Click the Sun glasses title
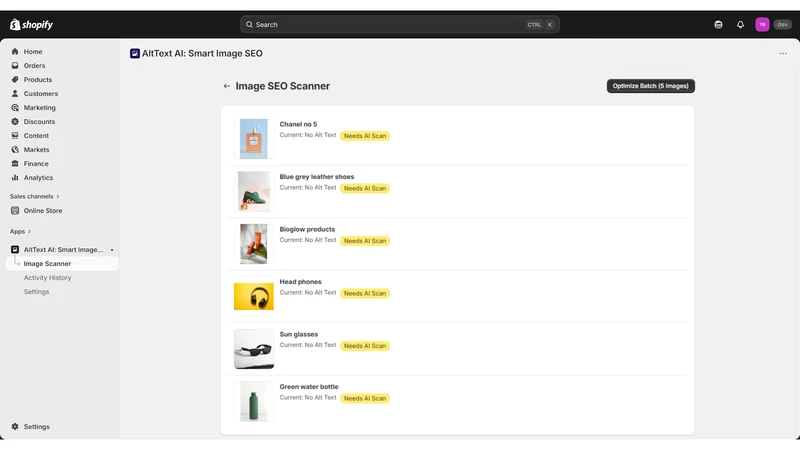Image resolution: width=800 pixels, height=450 pixels. [x=298, y=334]
